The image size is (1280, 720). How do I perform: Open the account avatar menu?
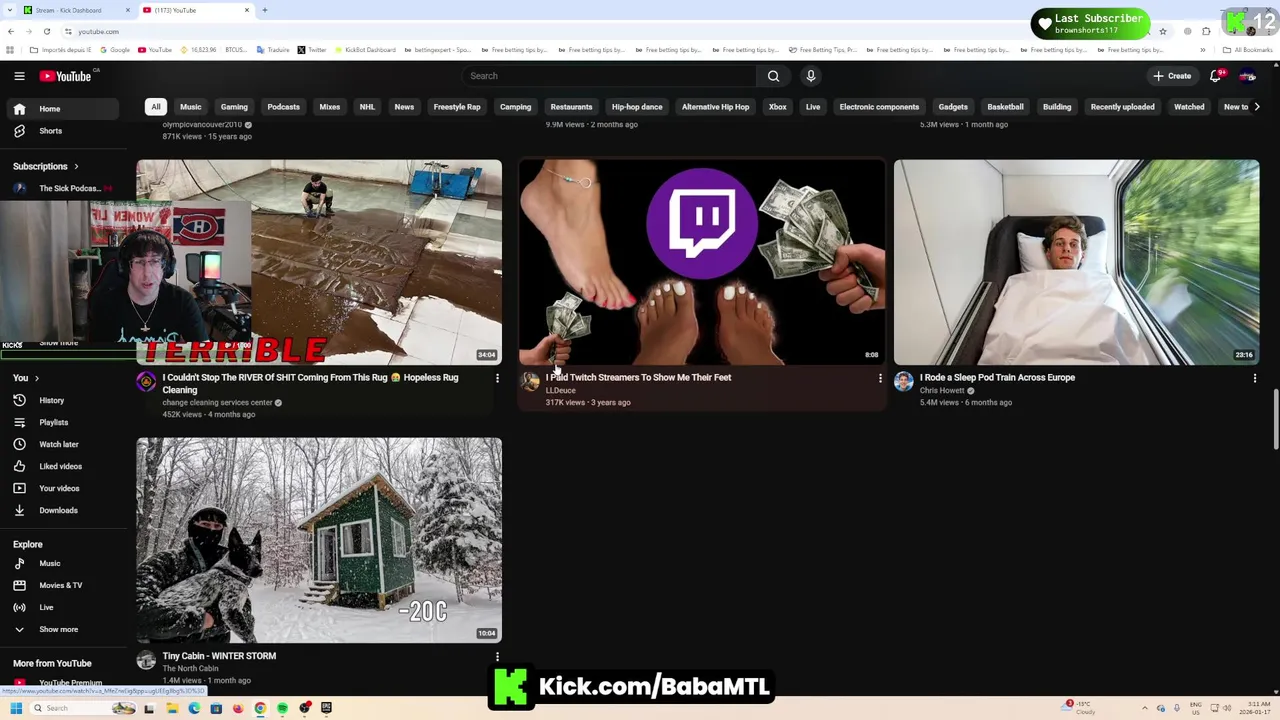click(1248, 76)
